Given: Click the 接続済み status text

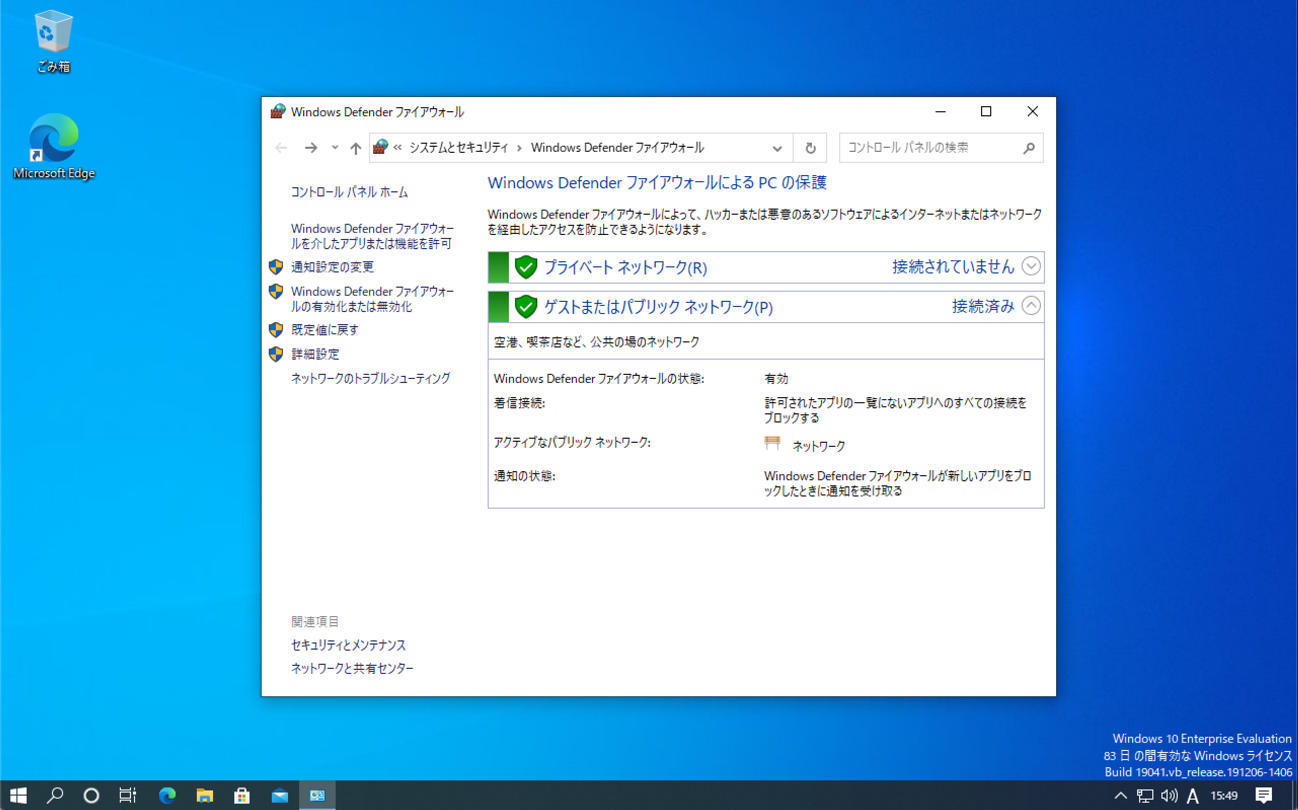Looking at the screenshot, I should 983,306.
